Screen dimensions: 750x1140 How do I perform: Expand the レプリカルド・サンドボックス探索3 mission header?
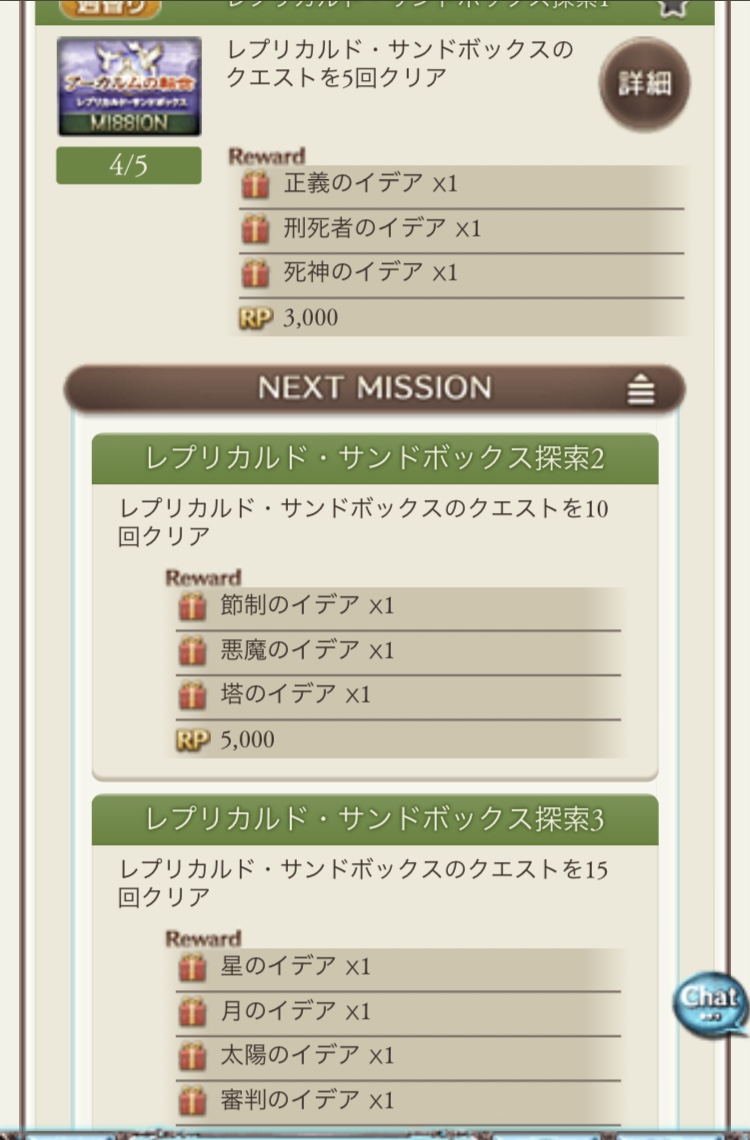(x=375, y=820)
